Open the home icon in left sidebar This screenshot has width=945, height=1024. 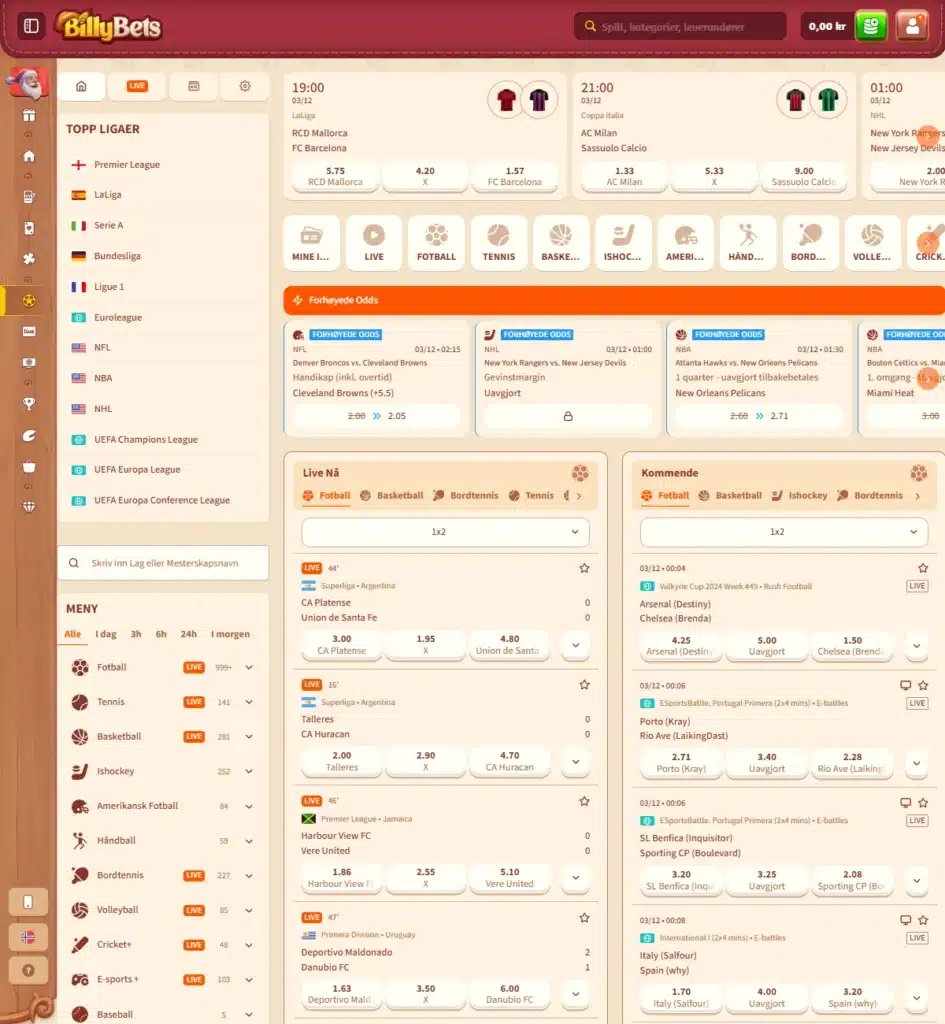29,156
